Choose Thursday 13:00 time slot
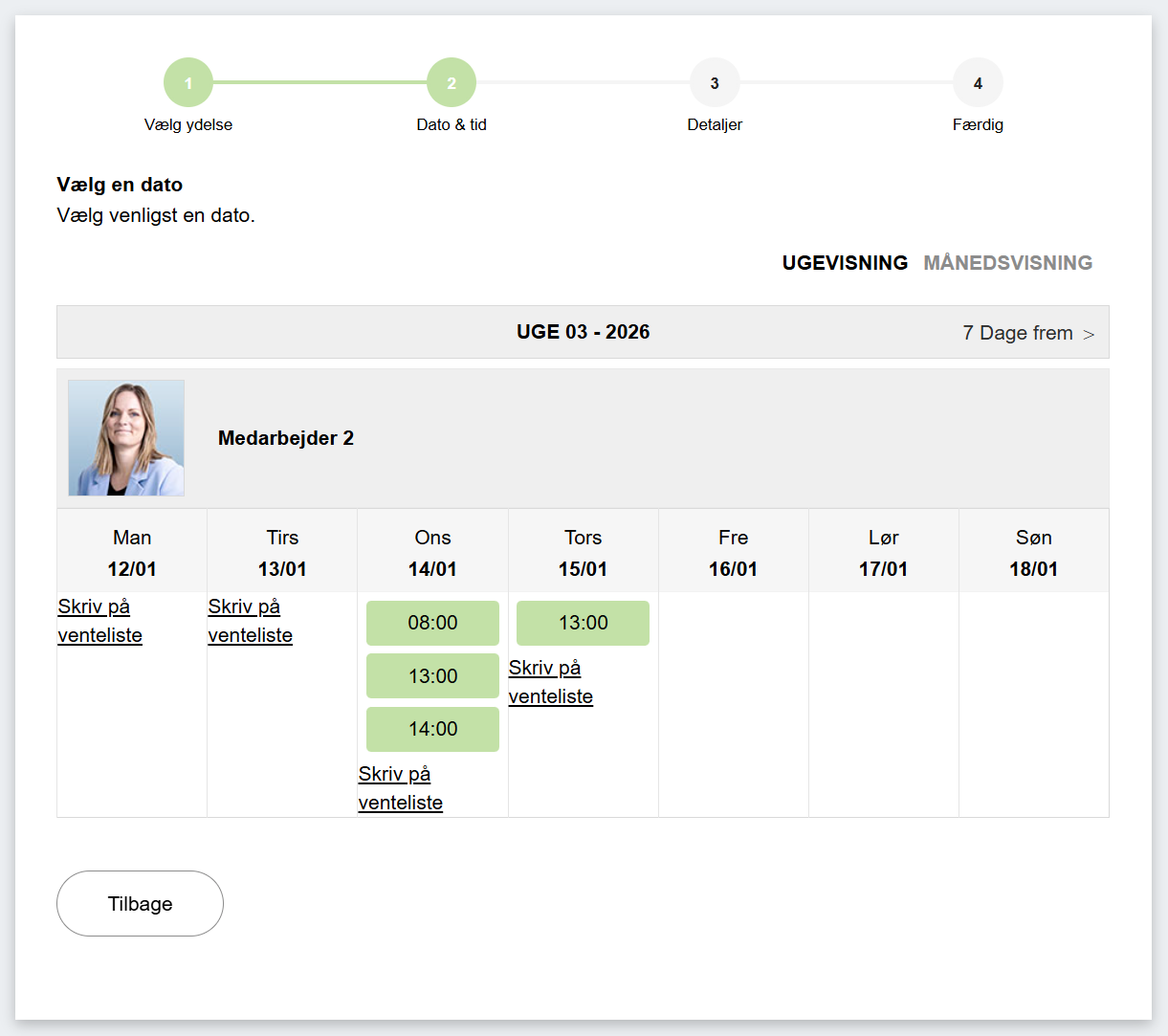Viewport: 1168px width, 1036px height. click(x=583, y=623)
